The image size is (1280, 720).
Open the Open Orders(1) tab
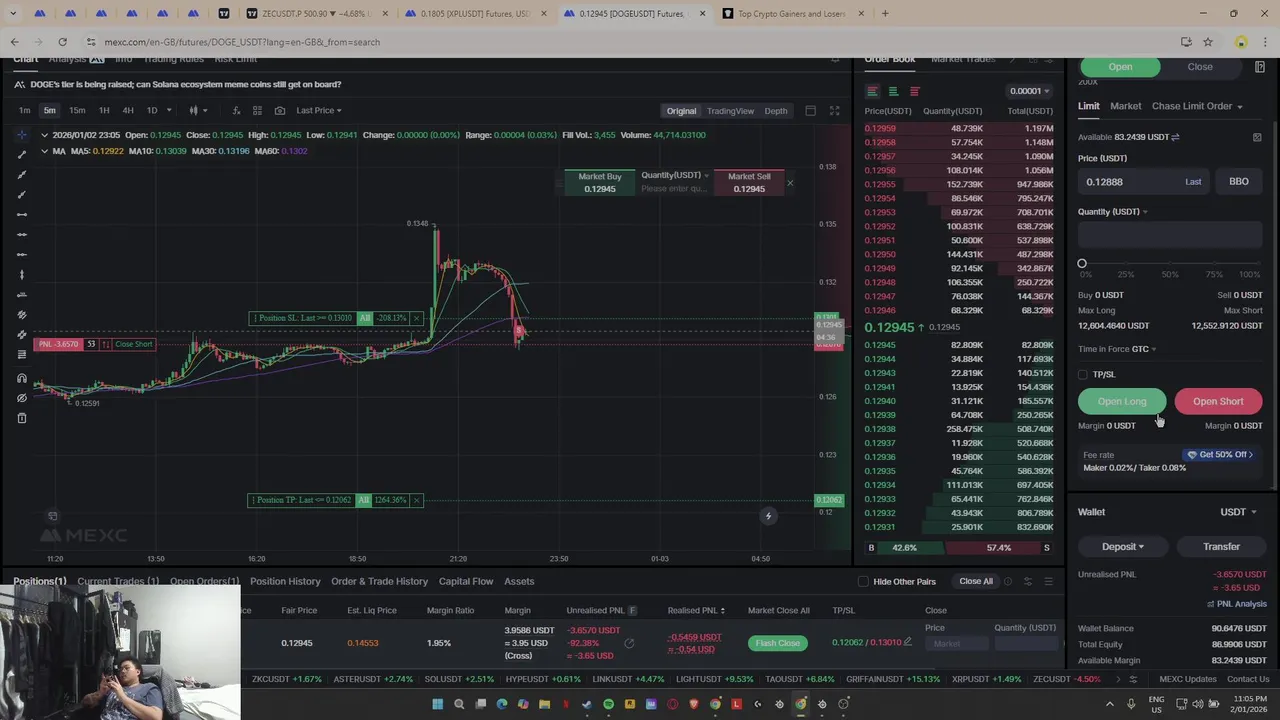point(204,581)
